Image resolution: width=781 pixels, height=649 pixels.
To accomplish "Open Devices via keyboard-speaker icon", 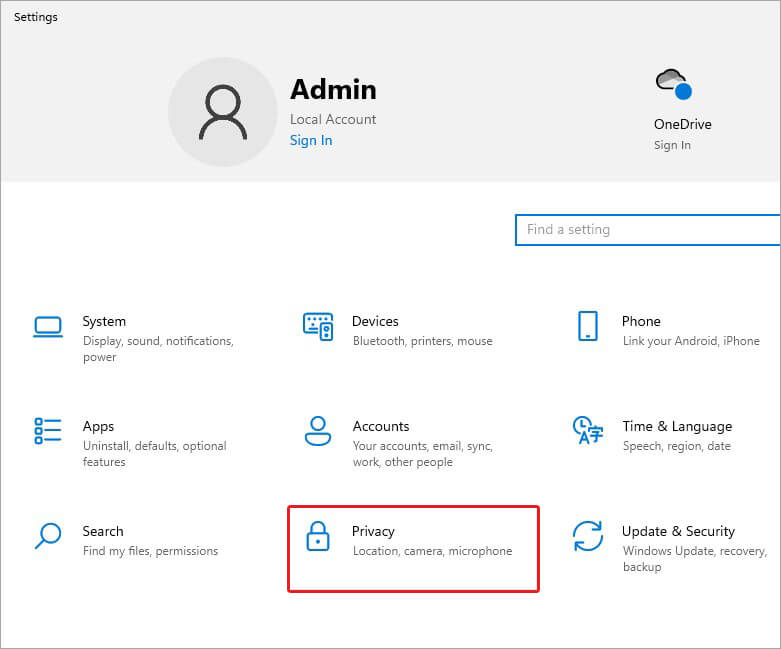I will [317, 326].
